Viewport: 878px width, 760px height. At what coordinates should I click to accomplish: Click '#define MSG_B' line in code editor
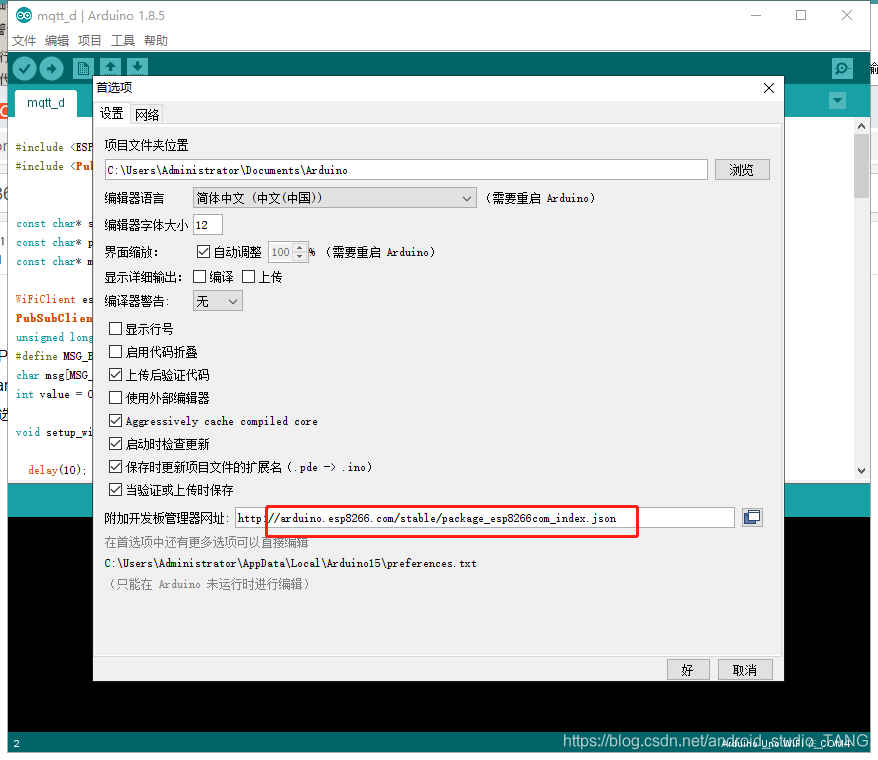point(54,356)
